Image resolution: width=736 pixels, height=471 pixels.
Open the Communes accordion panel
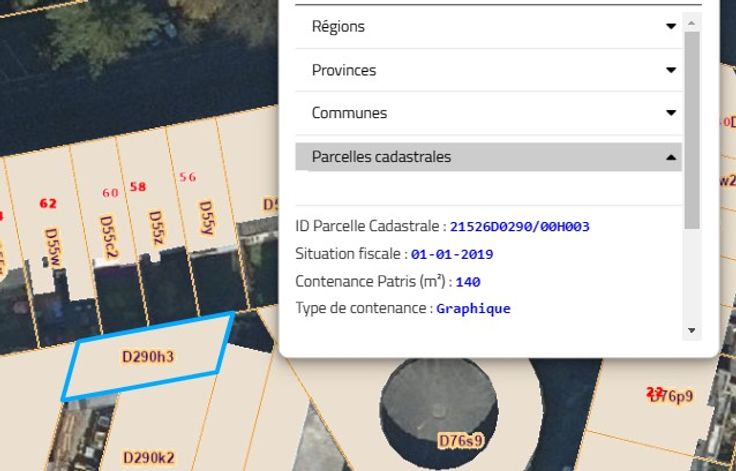point(488,114)
